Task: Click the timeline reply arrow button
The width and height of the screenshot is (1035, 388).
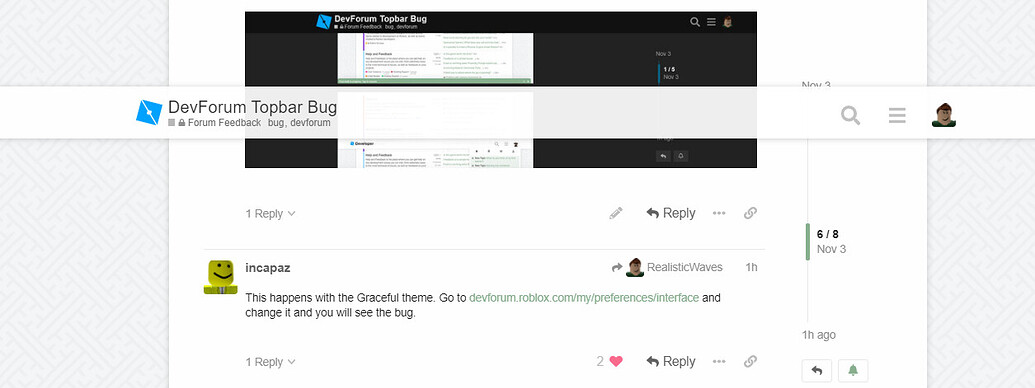Action: (x=817, y=371)
